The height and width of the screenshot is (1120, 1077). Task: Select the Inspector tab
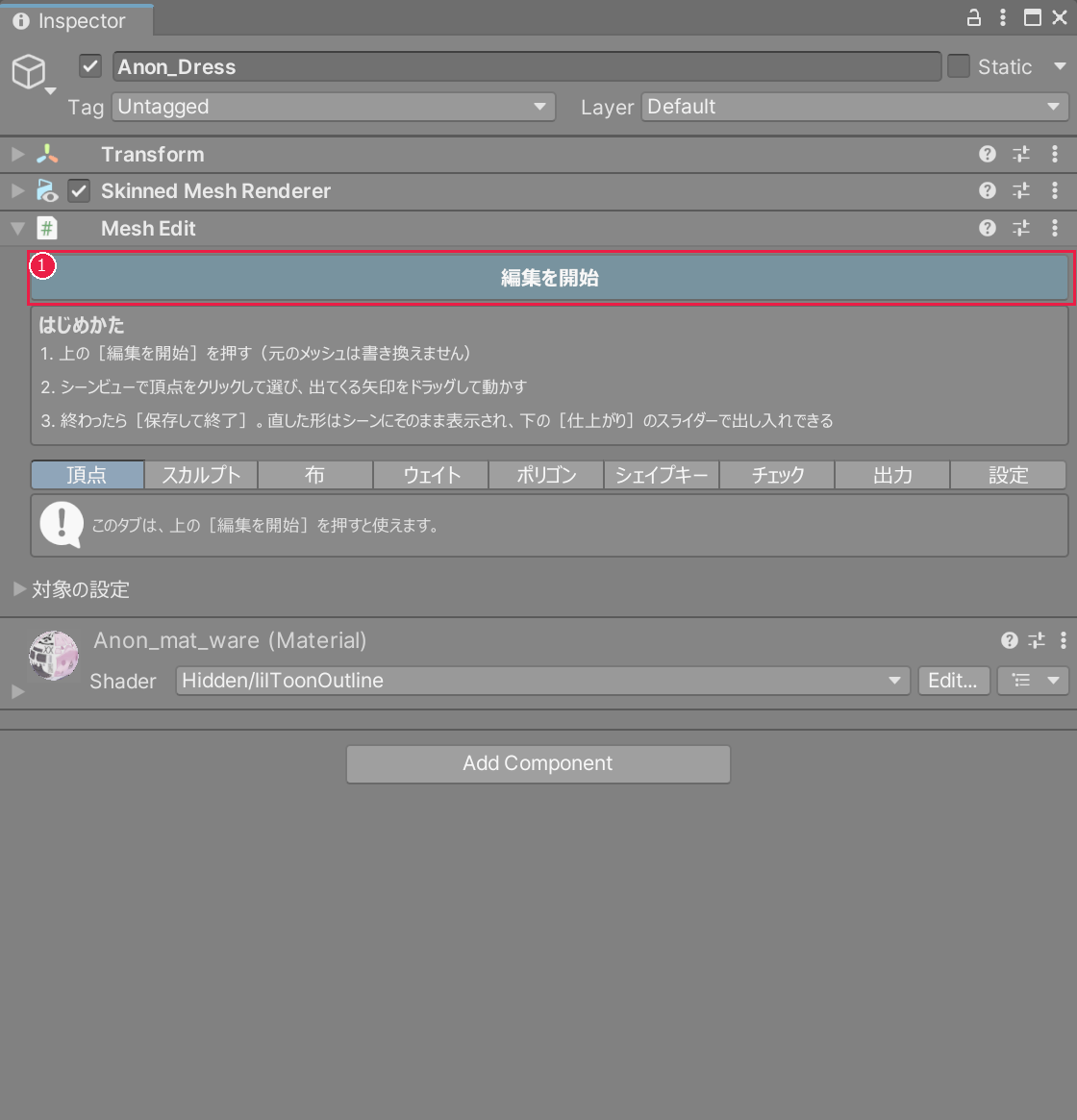(75, 21)
